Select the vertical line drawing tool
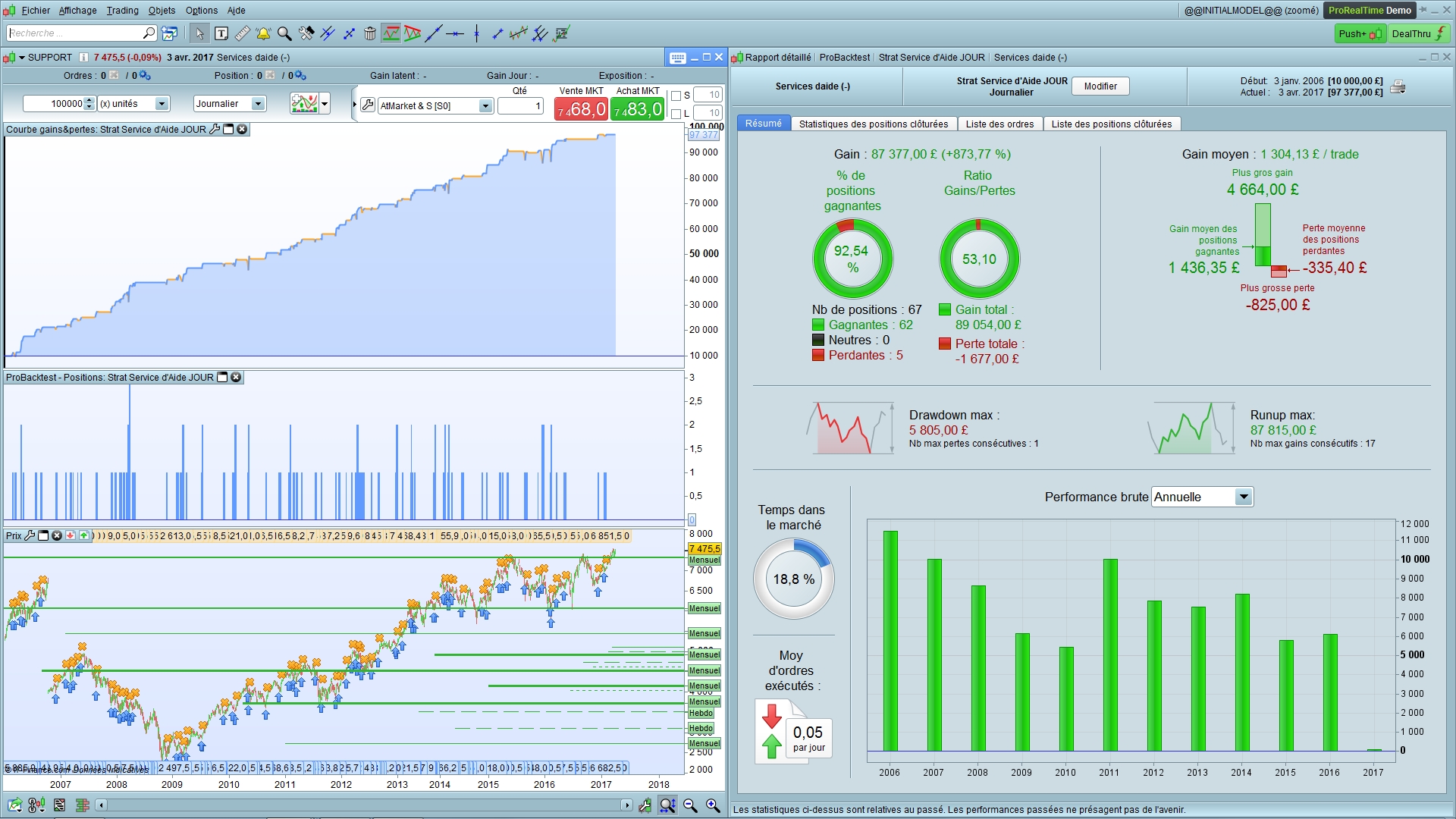The image size is (1456, 819). 476,33
